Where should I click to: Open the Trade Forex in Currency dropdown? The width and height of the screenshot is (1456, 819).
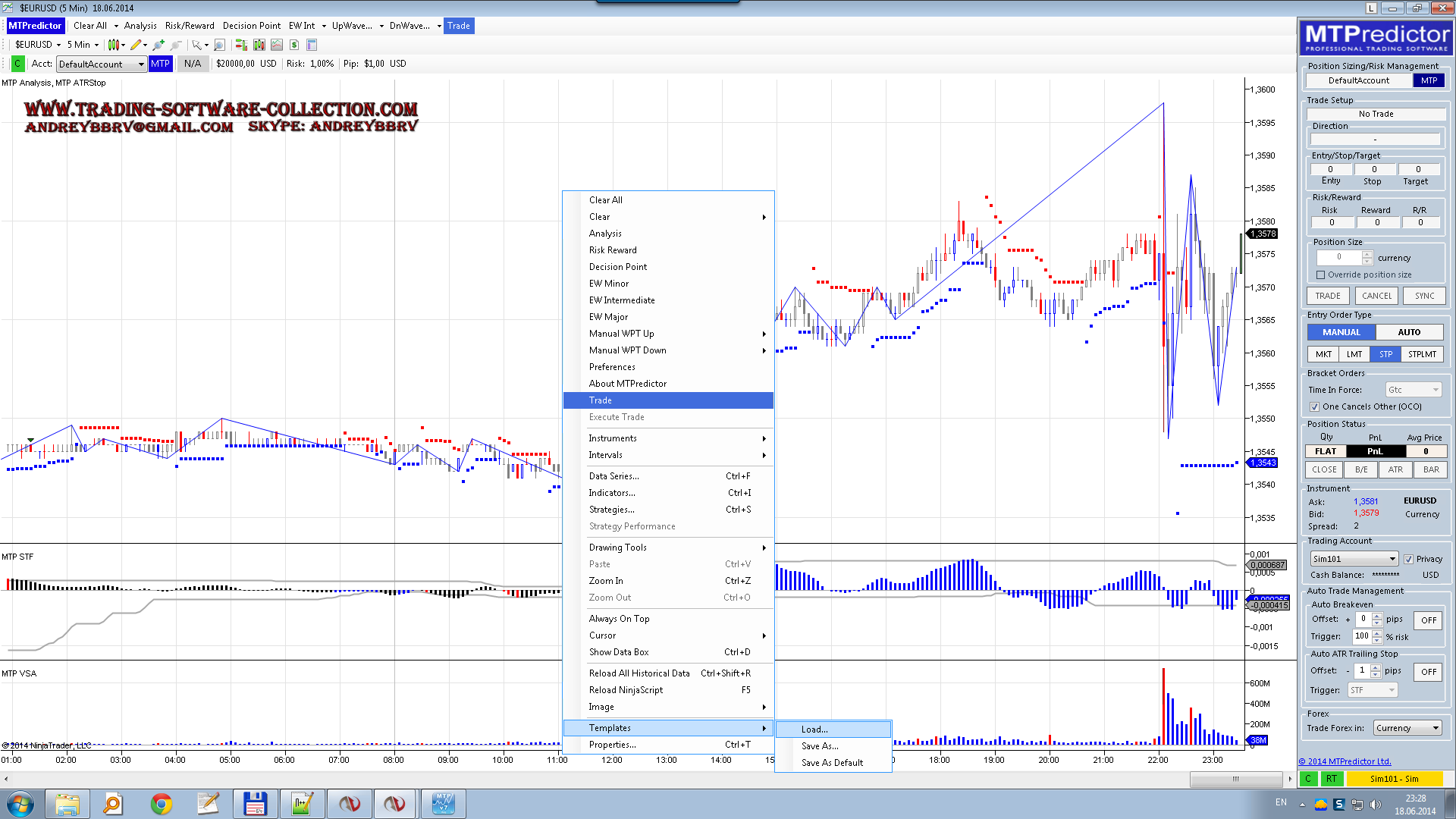pos(1436,729)
